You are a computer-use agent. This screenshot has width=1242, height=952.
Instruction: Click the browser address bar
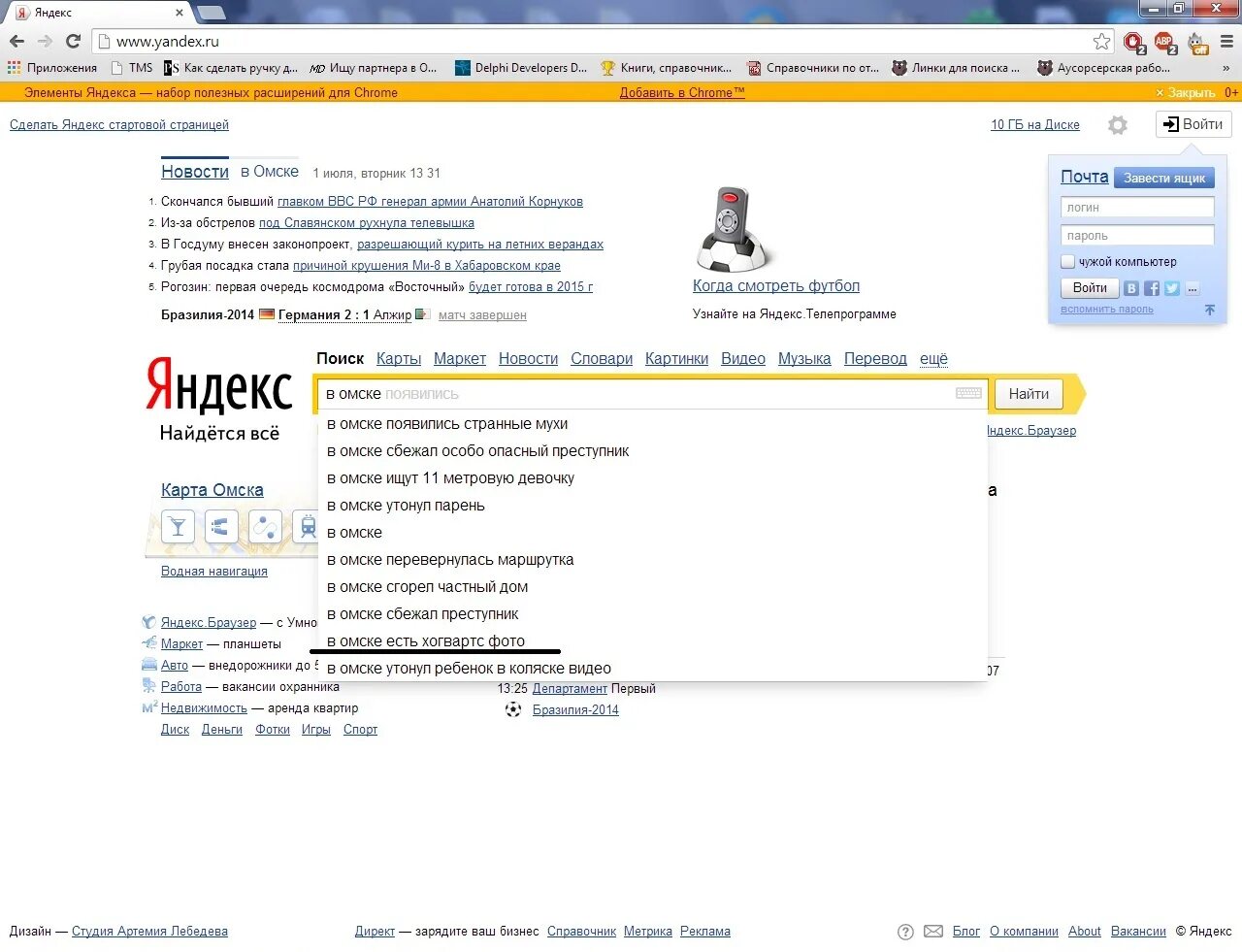pos(602,42)
